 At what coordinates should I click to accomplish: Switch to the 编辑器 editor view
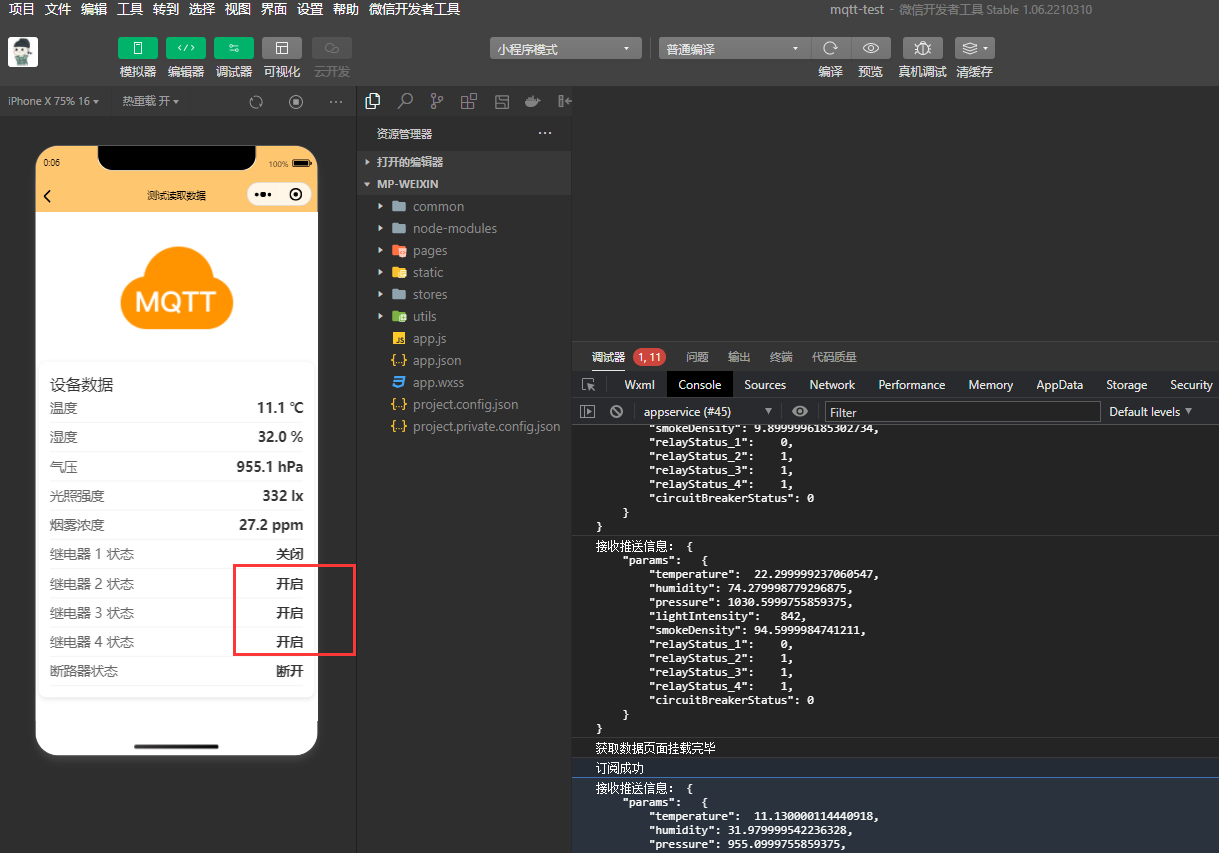point(186,47)
